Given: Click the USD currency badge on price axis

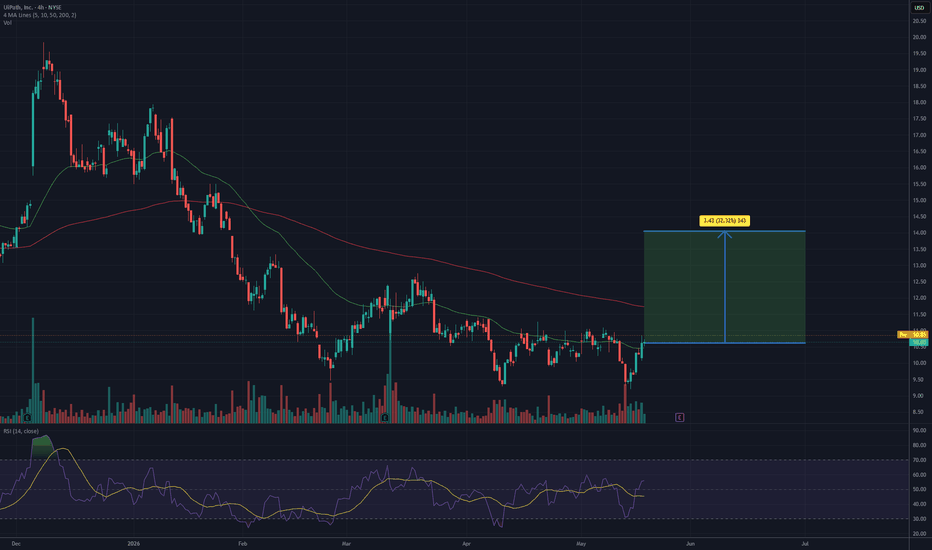Looking at the screenshot, I should coord(919,8).
